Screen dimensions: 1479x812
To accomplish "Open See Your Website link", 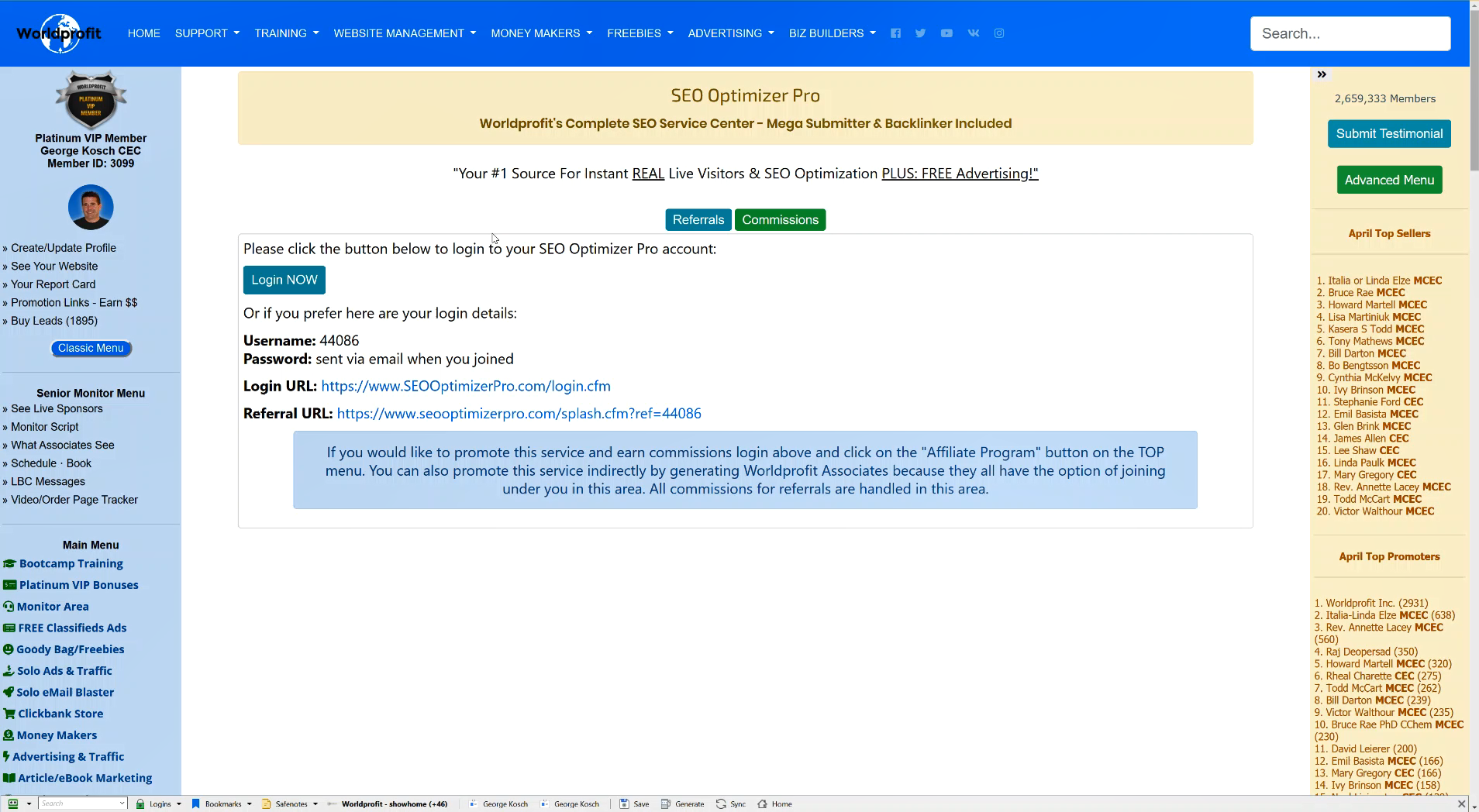I will [54, 267].
